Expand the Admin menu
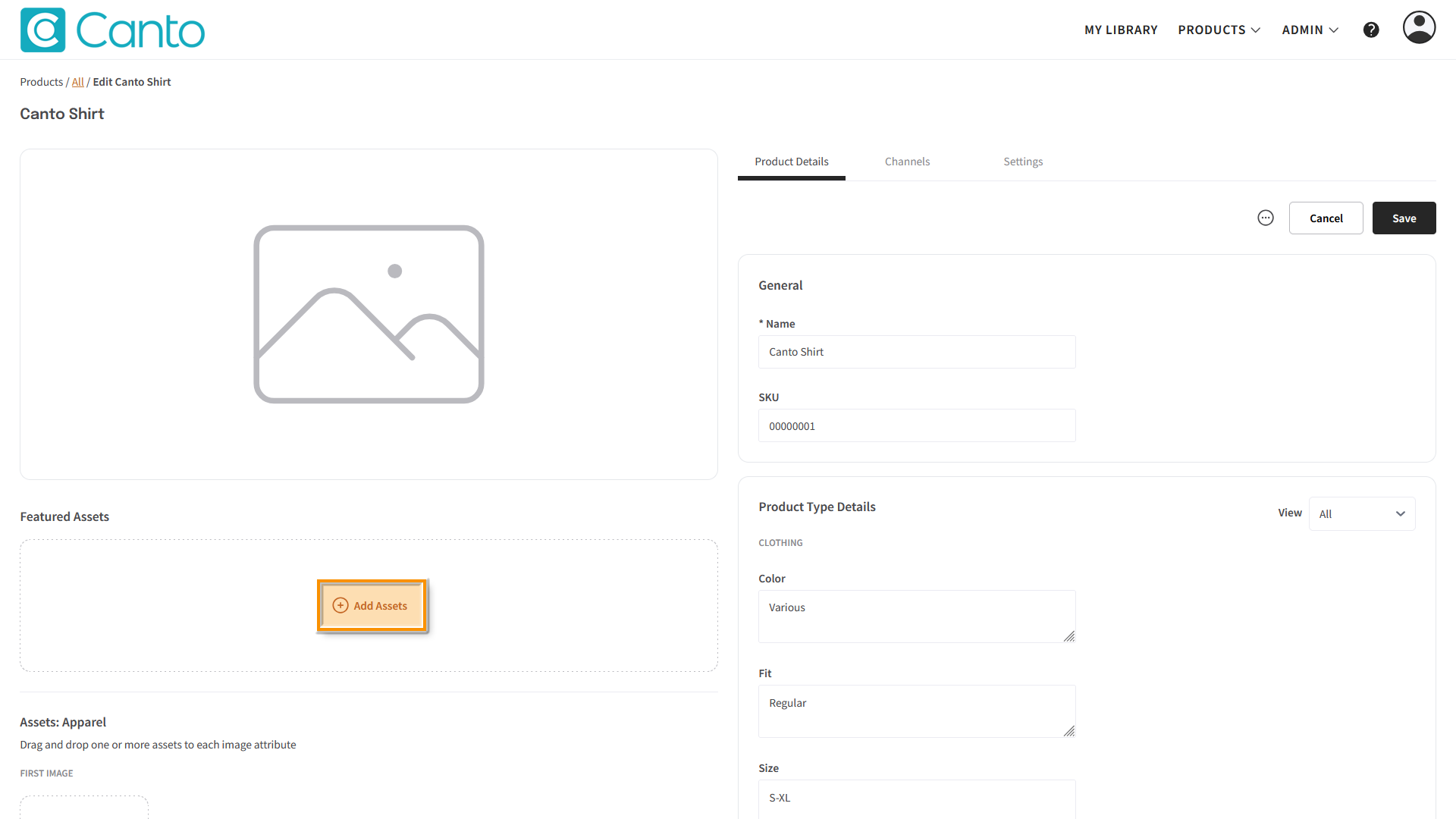 [1310, 30]
